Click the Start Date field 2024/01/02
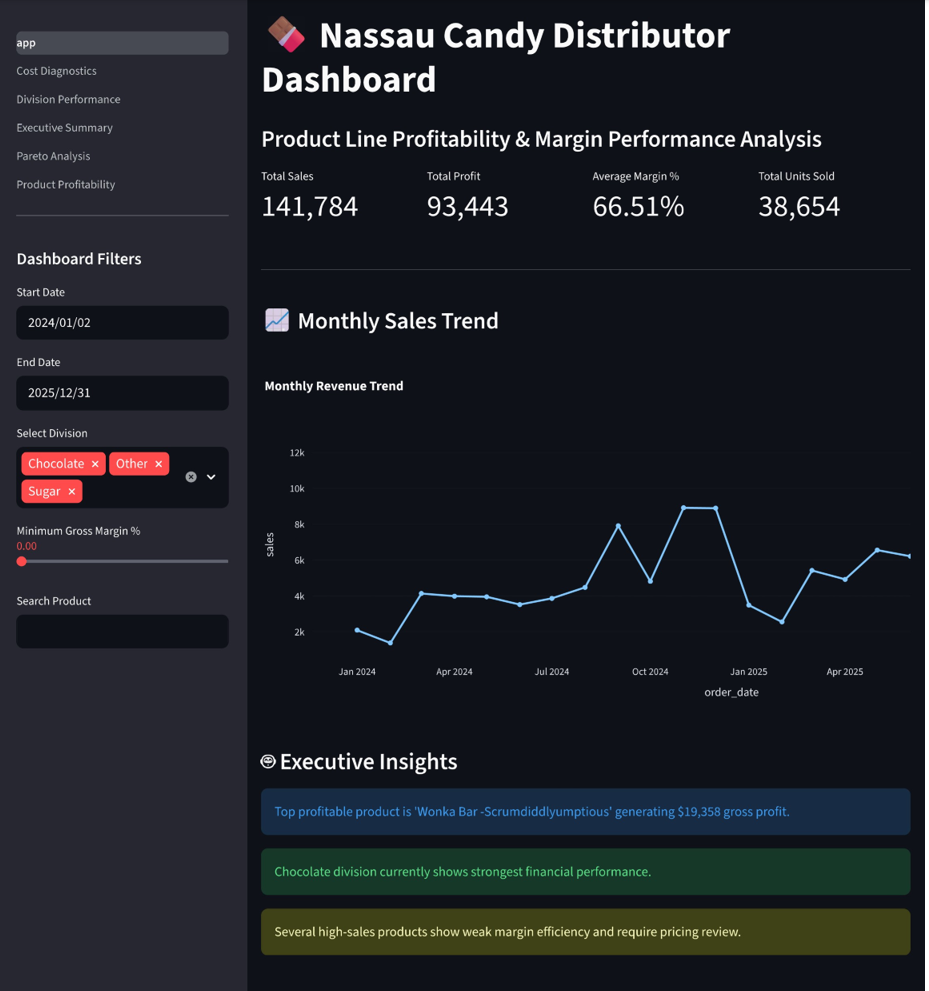929x991 pixels. click(x=122, y=323)
